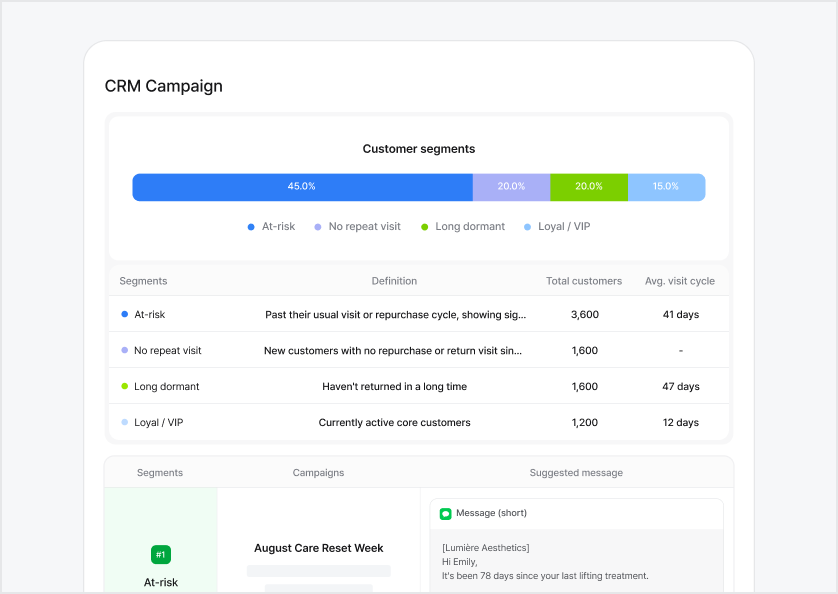The height and width of the screenshot is (594, 838).
Task: Click 'Currently active core customers'
Action: pos(394,422)
